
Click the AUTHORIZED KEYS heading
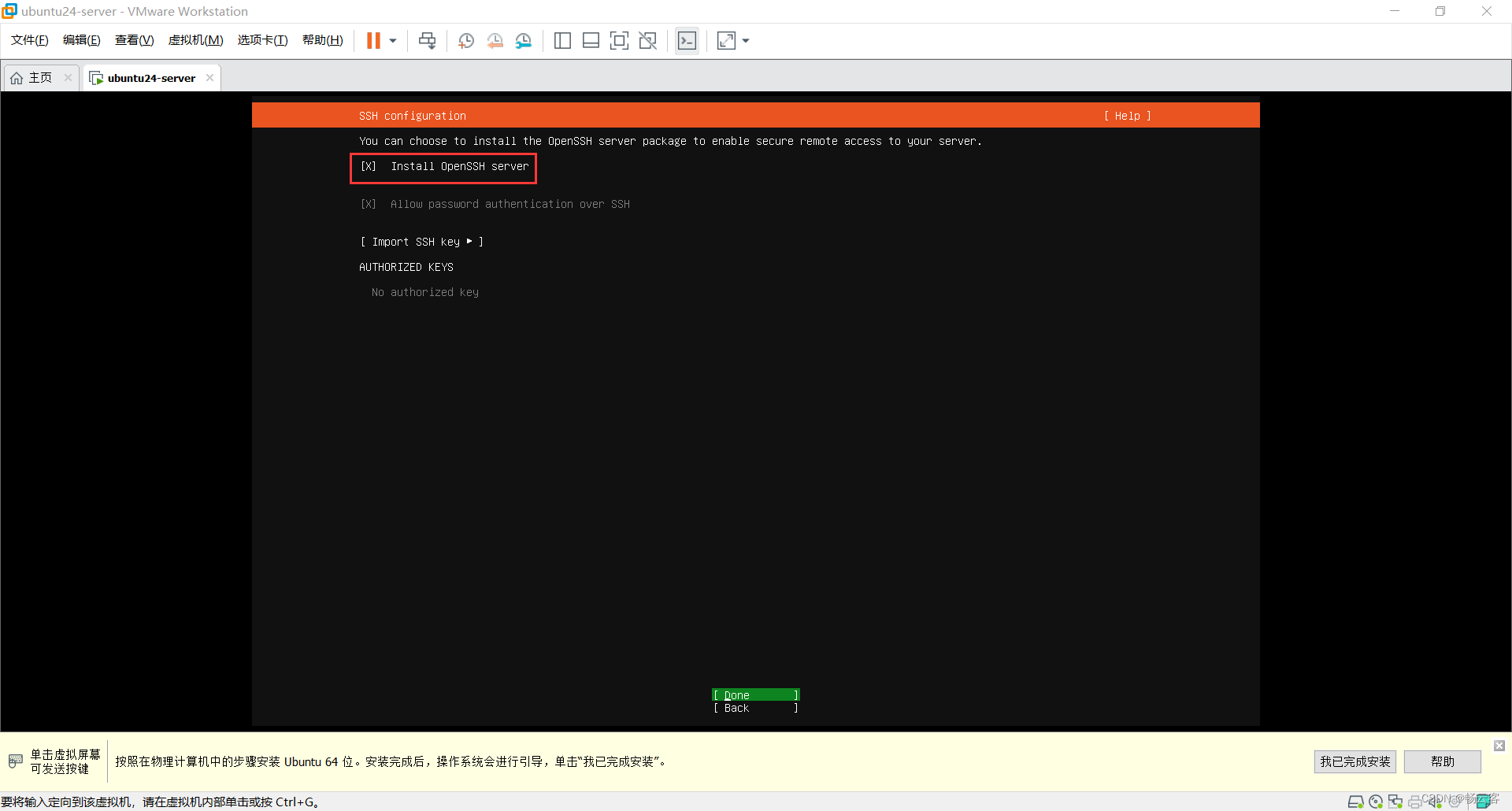406,267
